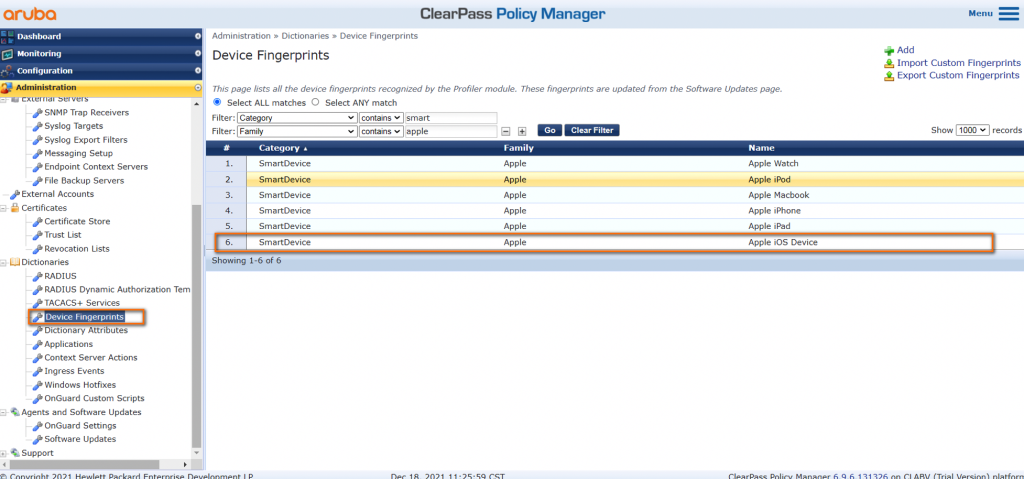Open the Category filter field dropdown
Viewport: 1024px width, 479px height.
tap(296, 118)
